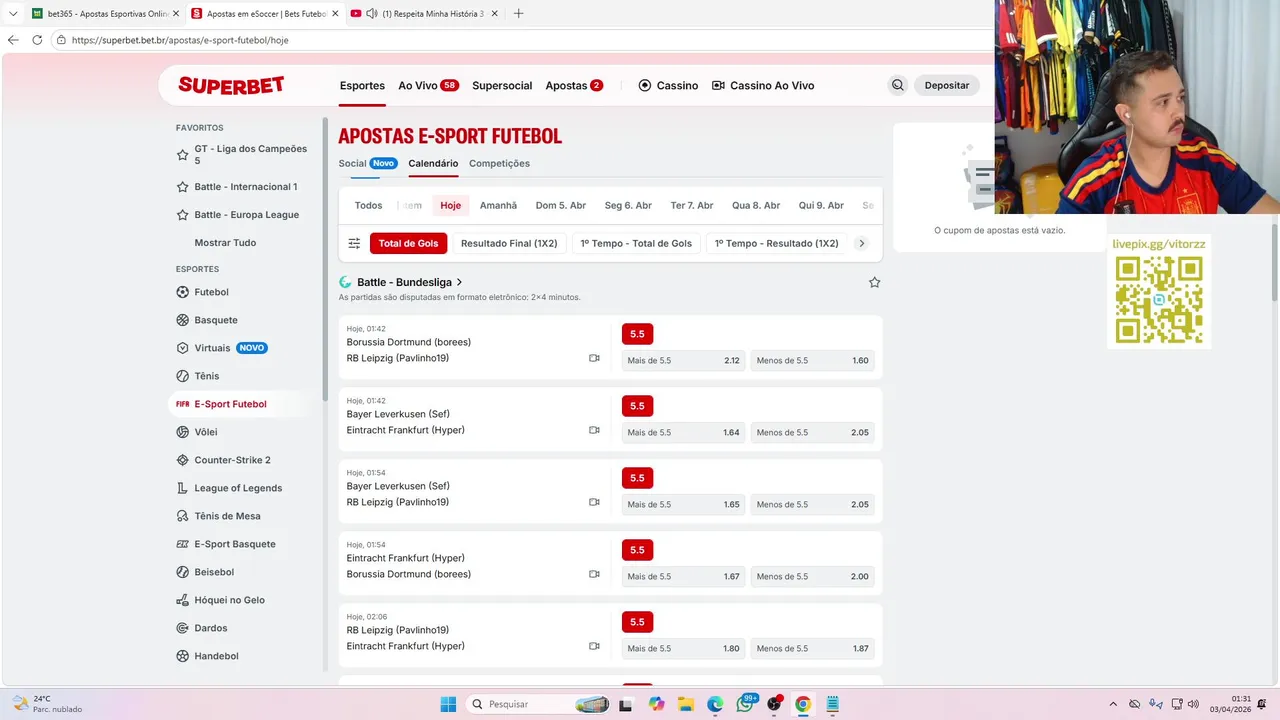Unfavorite GT - Liga dos Campeões 5

tap(182, 155)
